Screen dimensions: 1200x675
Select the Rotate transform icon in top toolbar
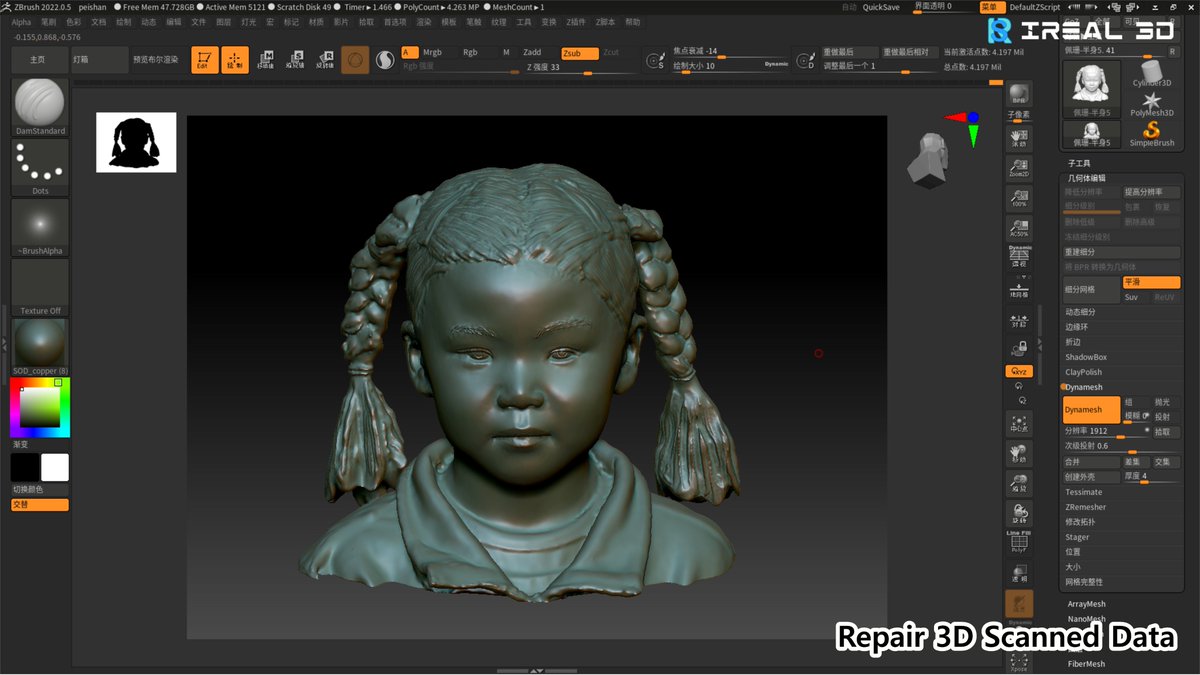tap(325, 60)
